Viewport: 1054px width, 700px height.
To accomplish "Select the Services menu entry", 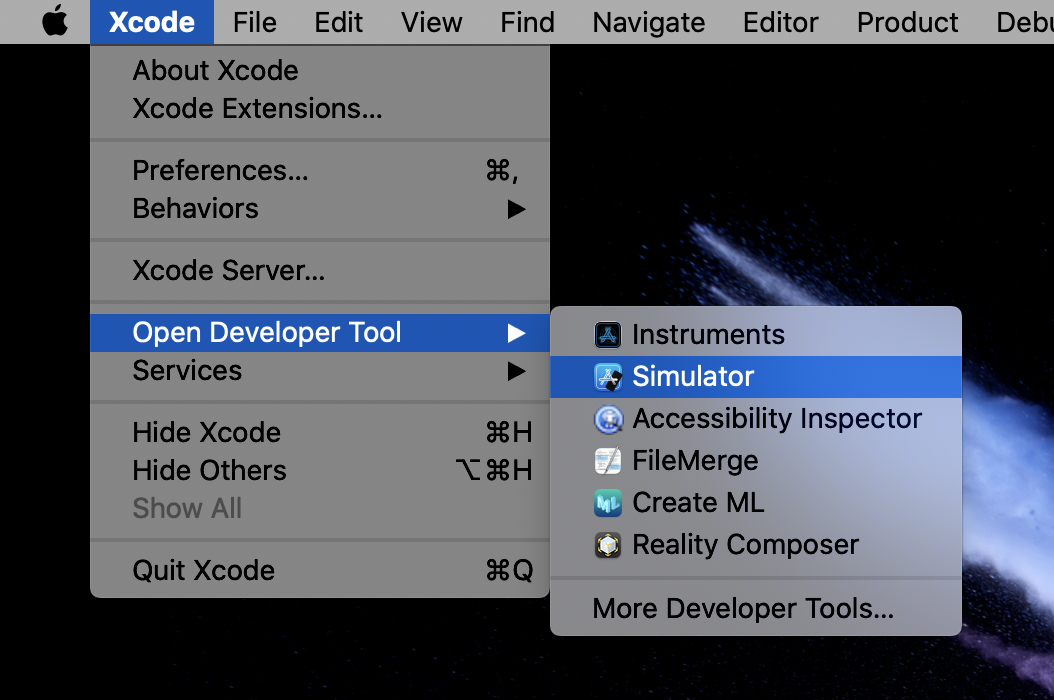I will [x=320, y=371].
